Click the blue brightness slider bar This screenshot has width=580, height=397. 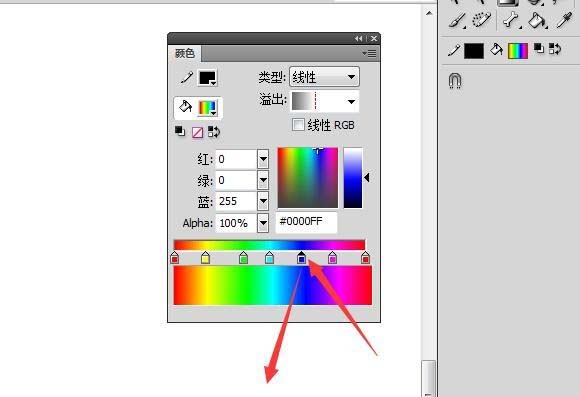353,178
